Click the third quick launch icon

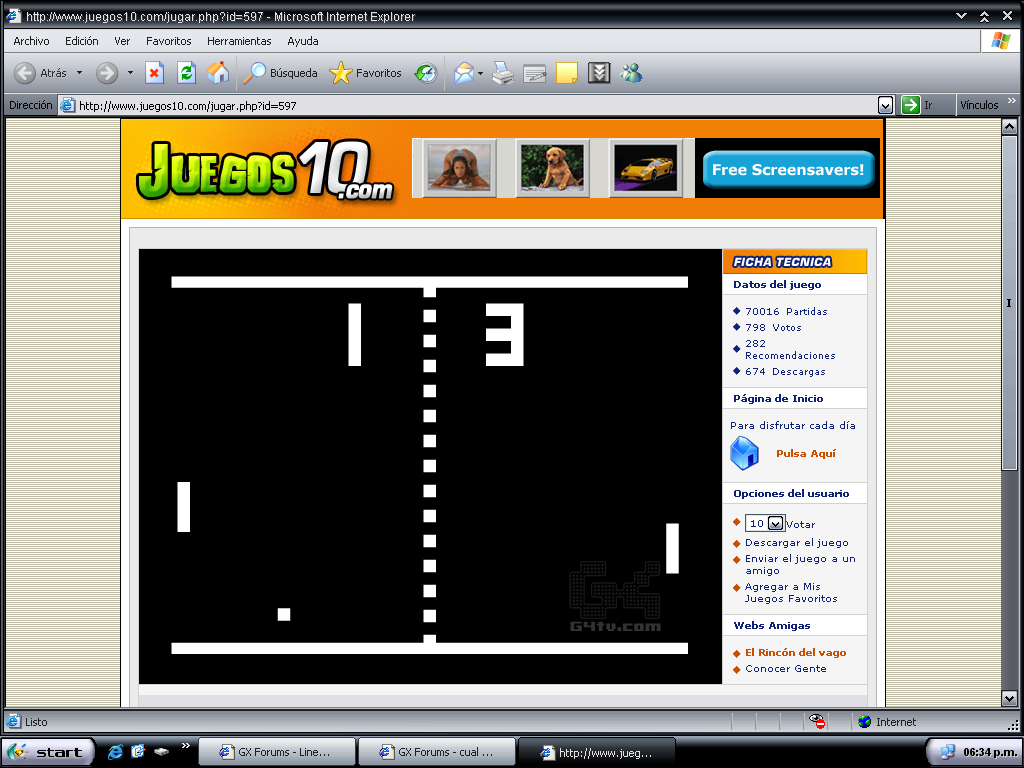coord(161,752)
